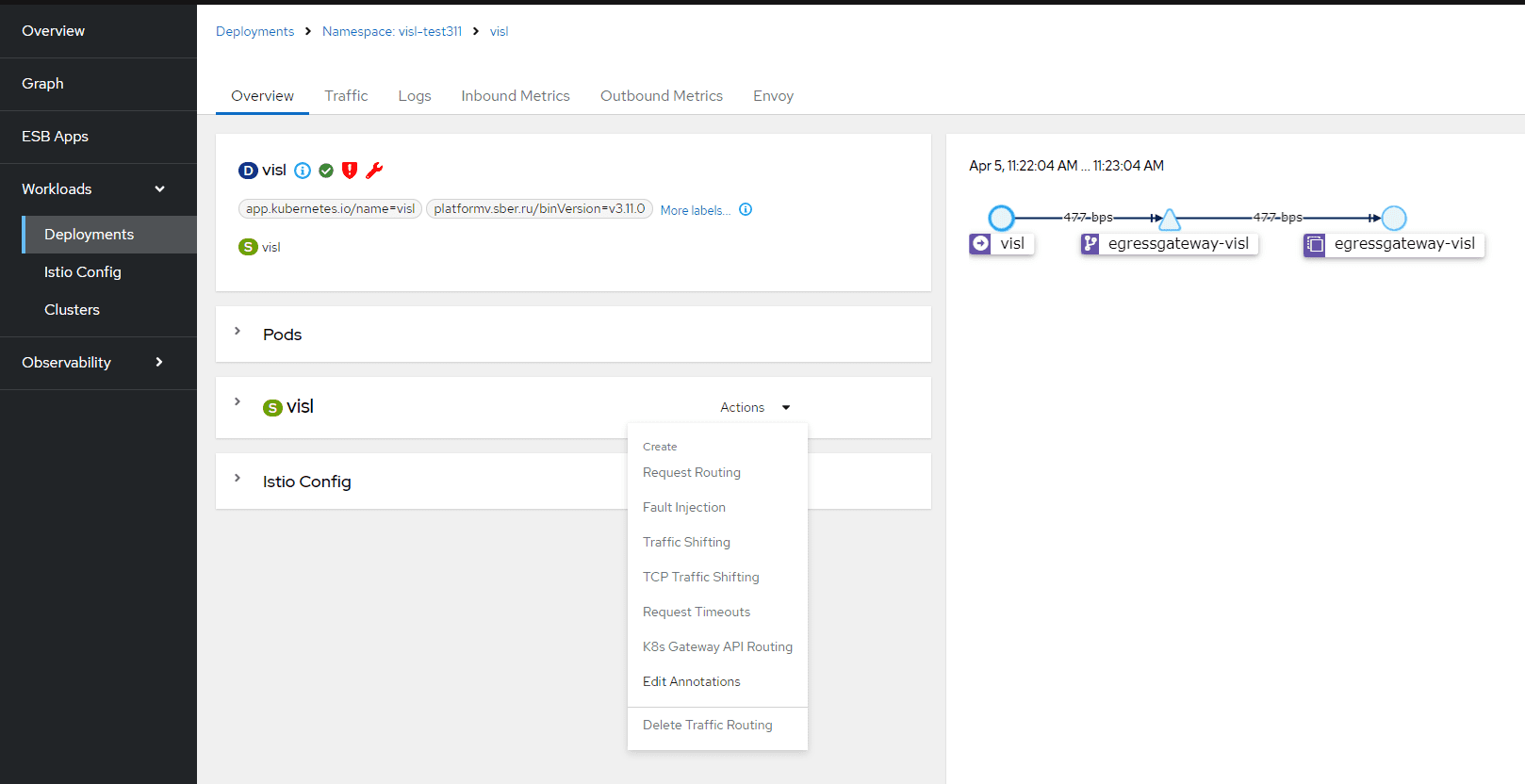Click the red shield warning icon
The image size is (1525, 784).
(x=350, y=171)
